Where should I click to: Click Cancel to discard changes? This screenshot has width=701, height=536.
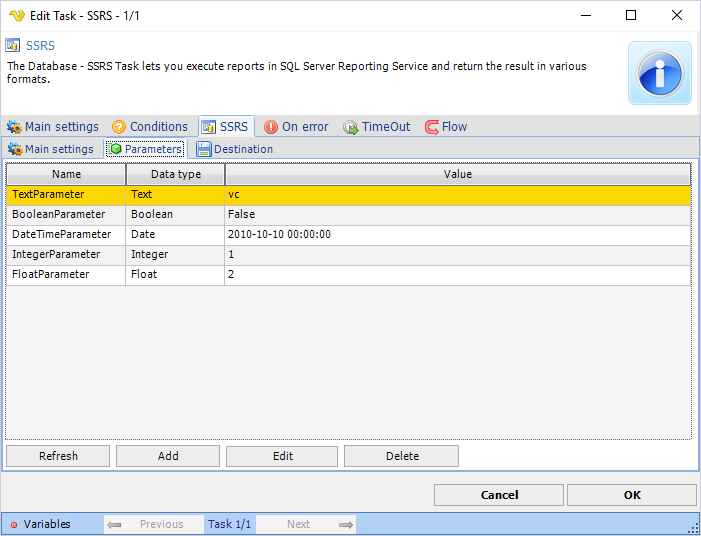pyautogui.click(x=499, y=495)
